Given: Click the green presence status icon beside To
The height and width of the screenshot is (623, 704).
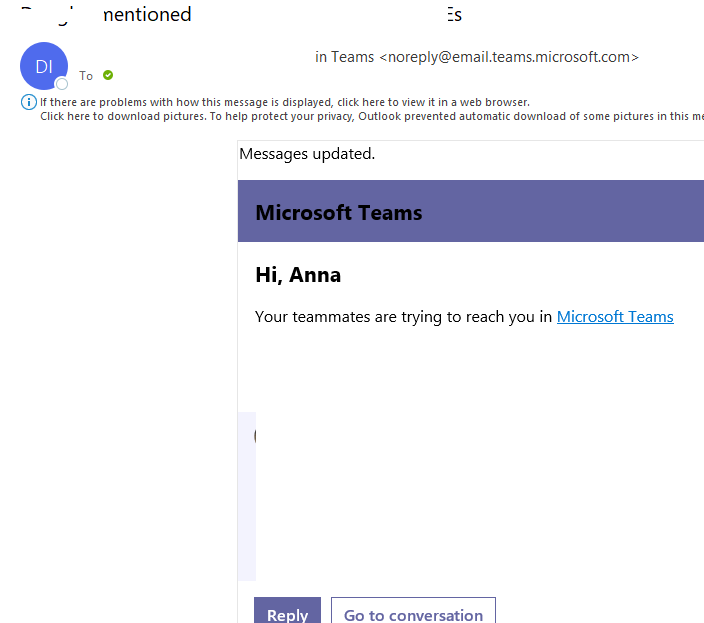Looking at the screenshot, I should (108, 75).
